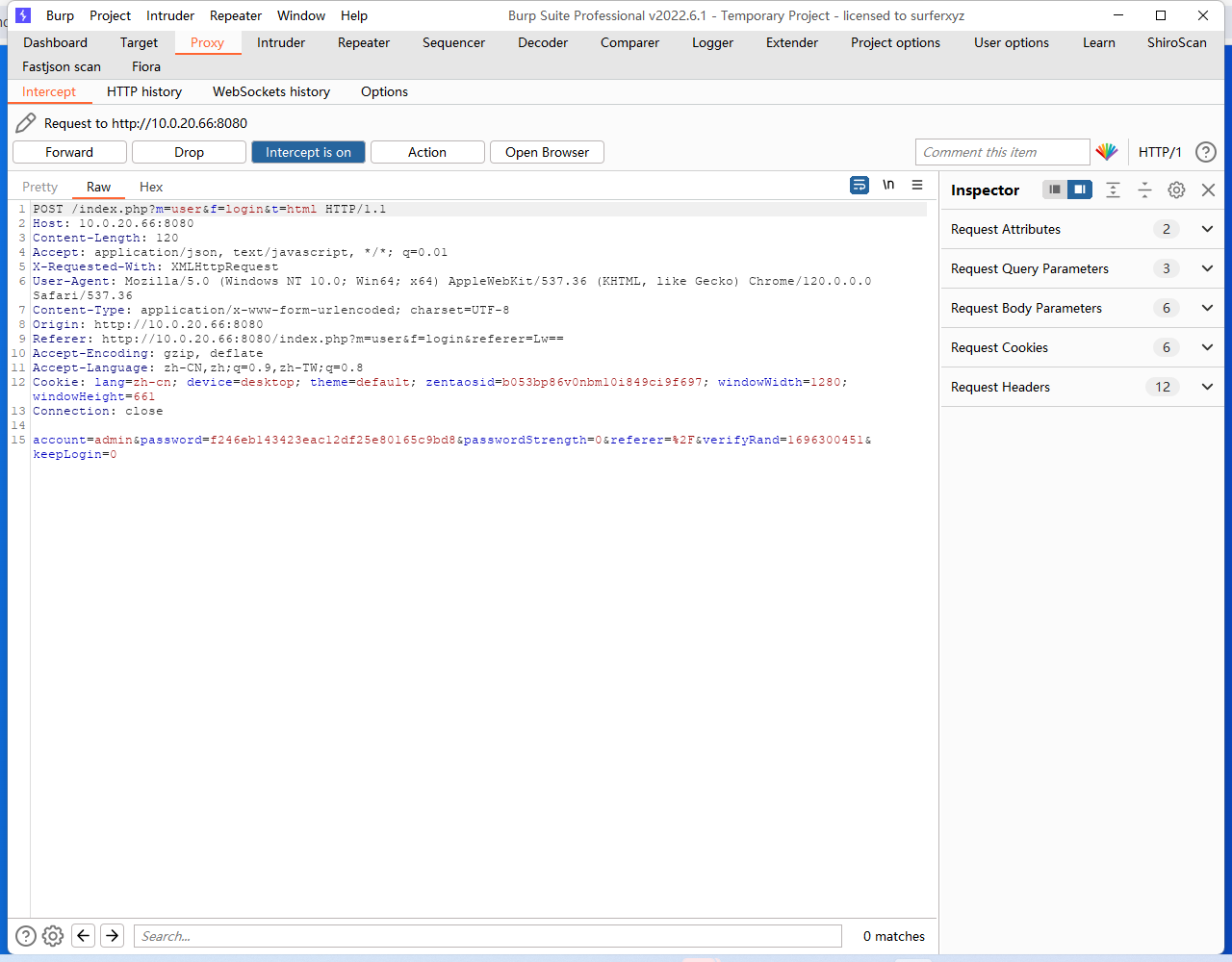Open search settings gear icon
The width and height of the screenshot is (1232, 962).
[53, 935]
